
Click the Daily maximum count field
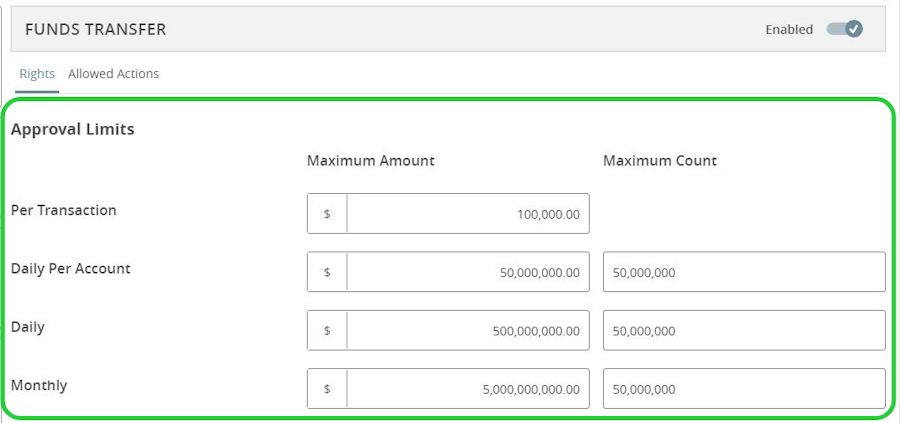pyautogui.click(x=744, y=331)
